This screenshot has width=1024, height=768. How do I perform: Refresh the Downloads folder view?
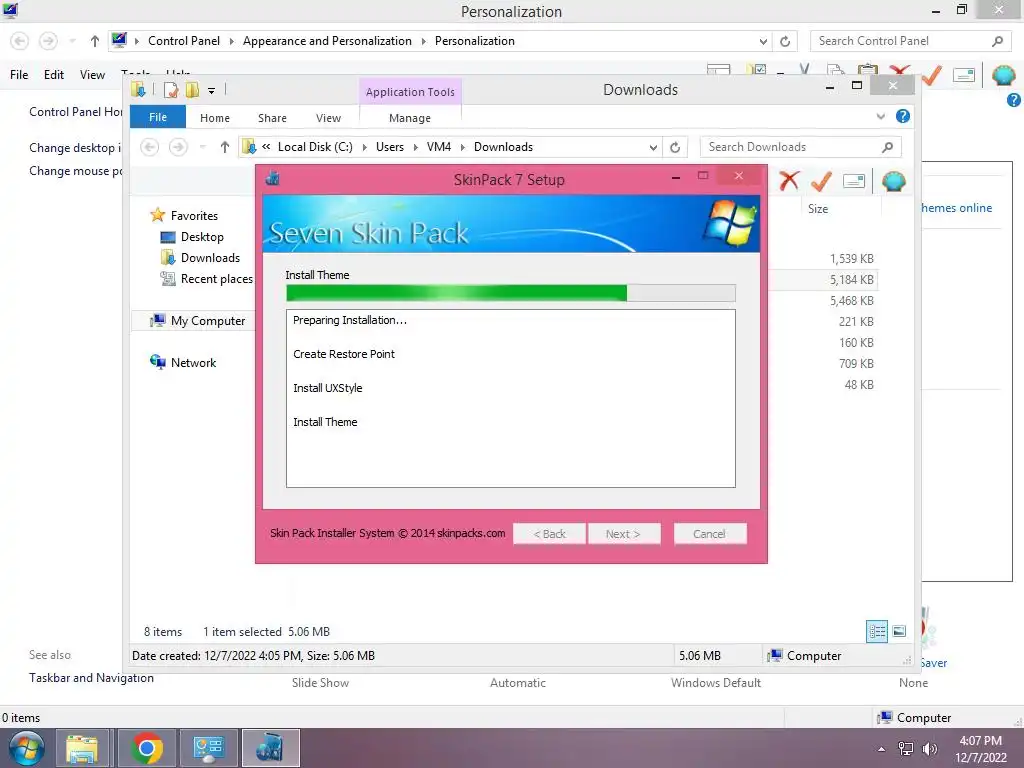675,147
